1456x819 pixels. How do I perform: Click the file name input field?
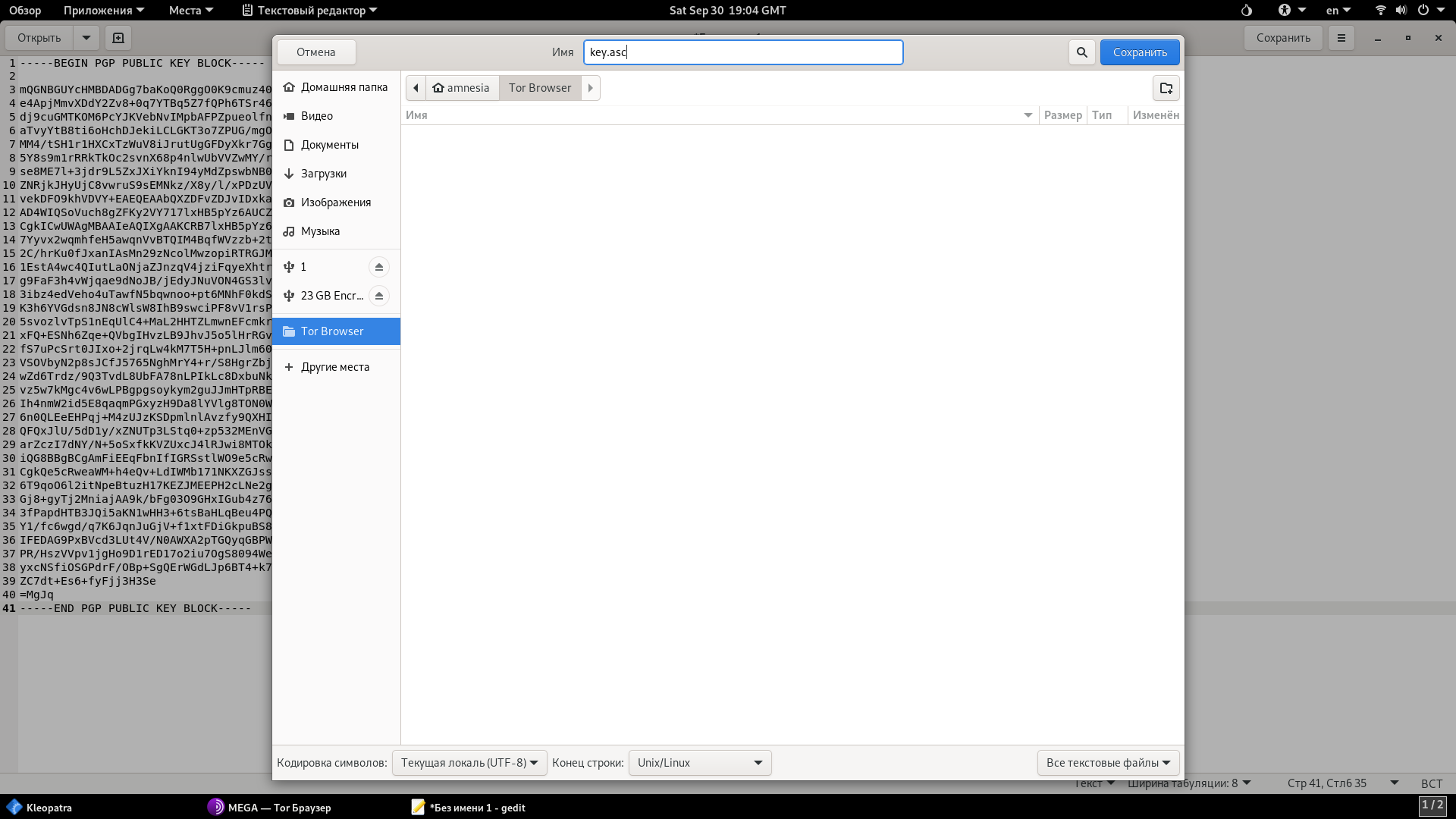742,52
